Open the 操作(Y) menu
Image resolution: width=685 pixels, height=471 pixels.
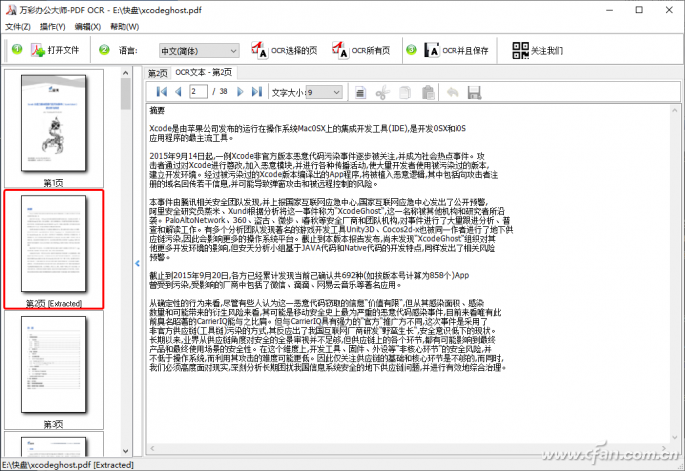[52, 27]
